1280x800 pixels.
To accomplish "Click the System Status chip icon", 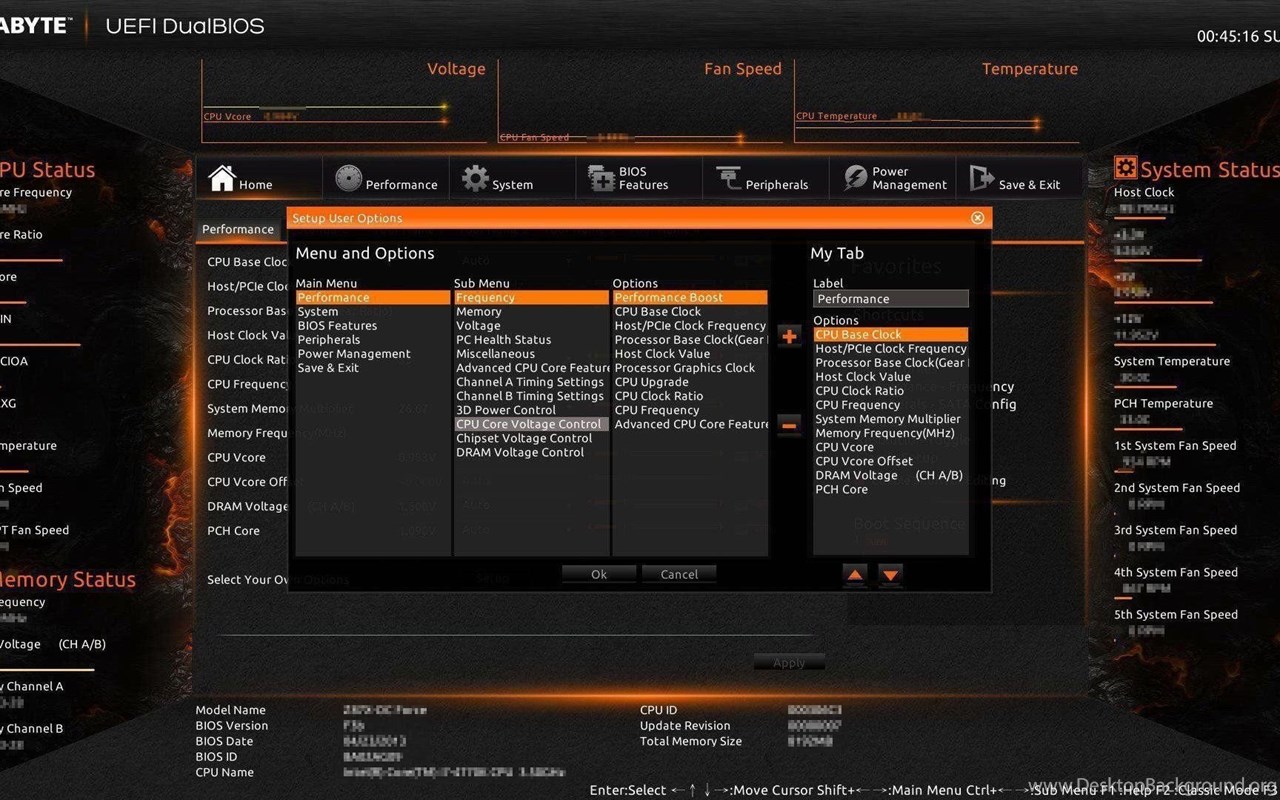I will [1125, 168].
